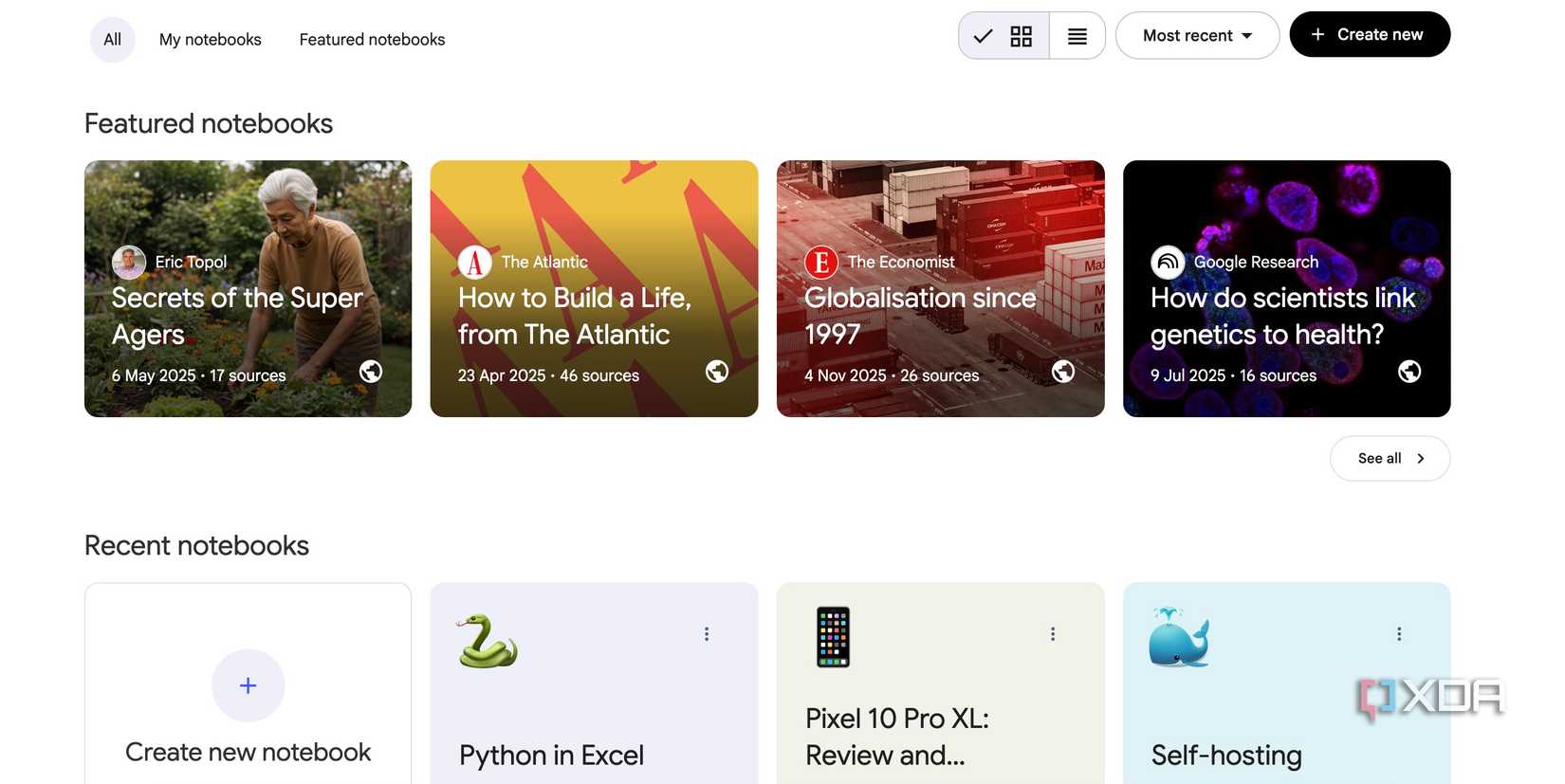
Task: Click globe icon on Super Agers notebook
Action: coord(371,372)
